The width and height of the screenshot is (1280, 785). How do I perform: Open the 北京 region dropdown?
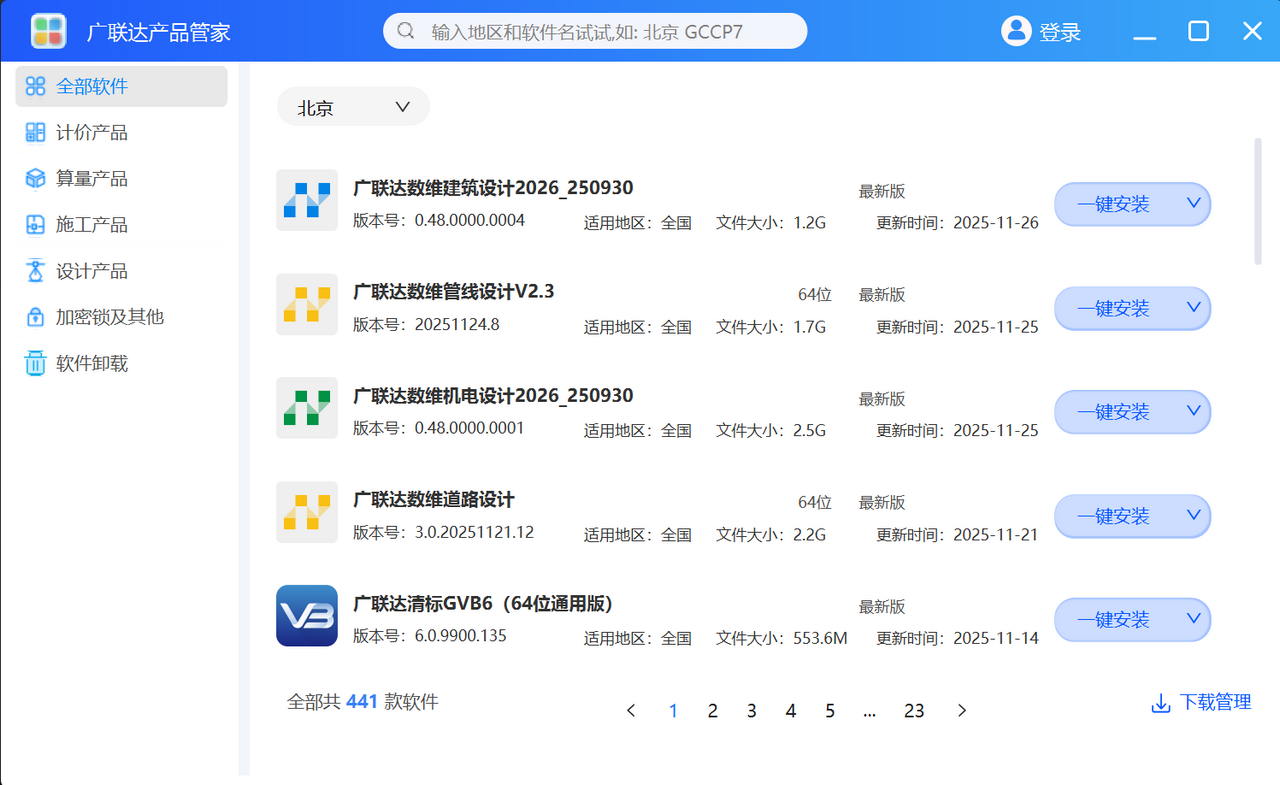pyautogui.click(x=353, y=107)
